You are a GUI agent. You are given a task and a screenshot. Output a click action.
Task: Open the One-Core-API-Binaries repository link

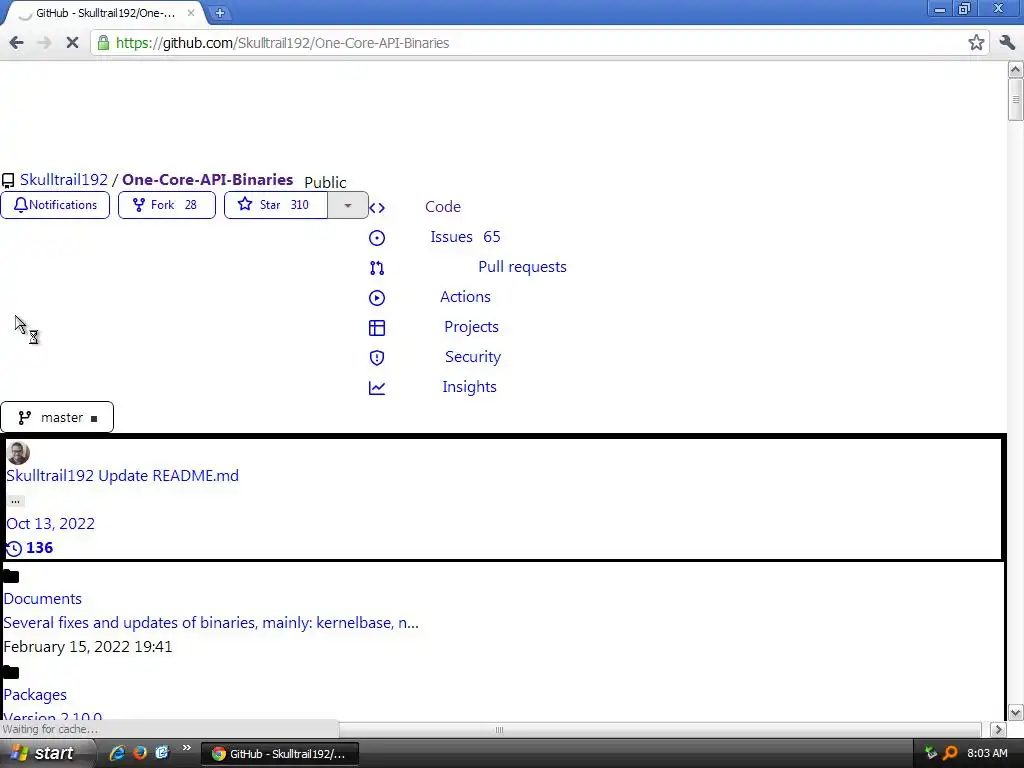pos(207,180)
